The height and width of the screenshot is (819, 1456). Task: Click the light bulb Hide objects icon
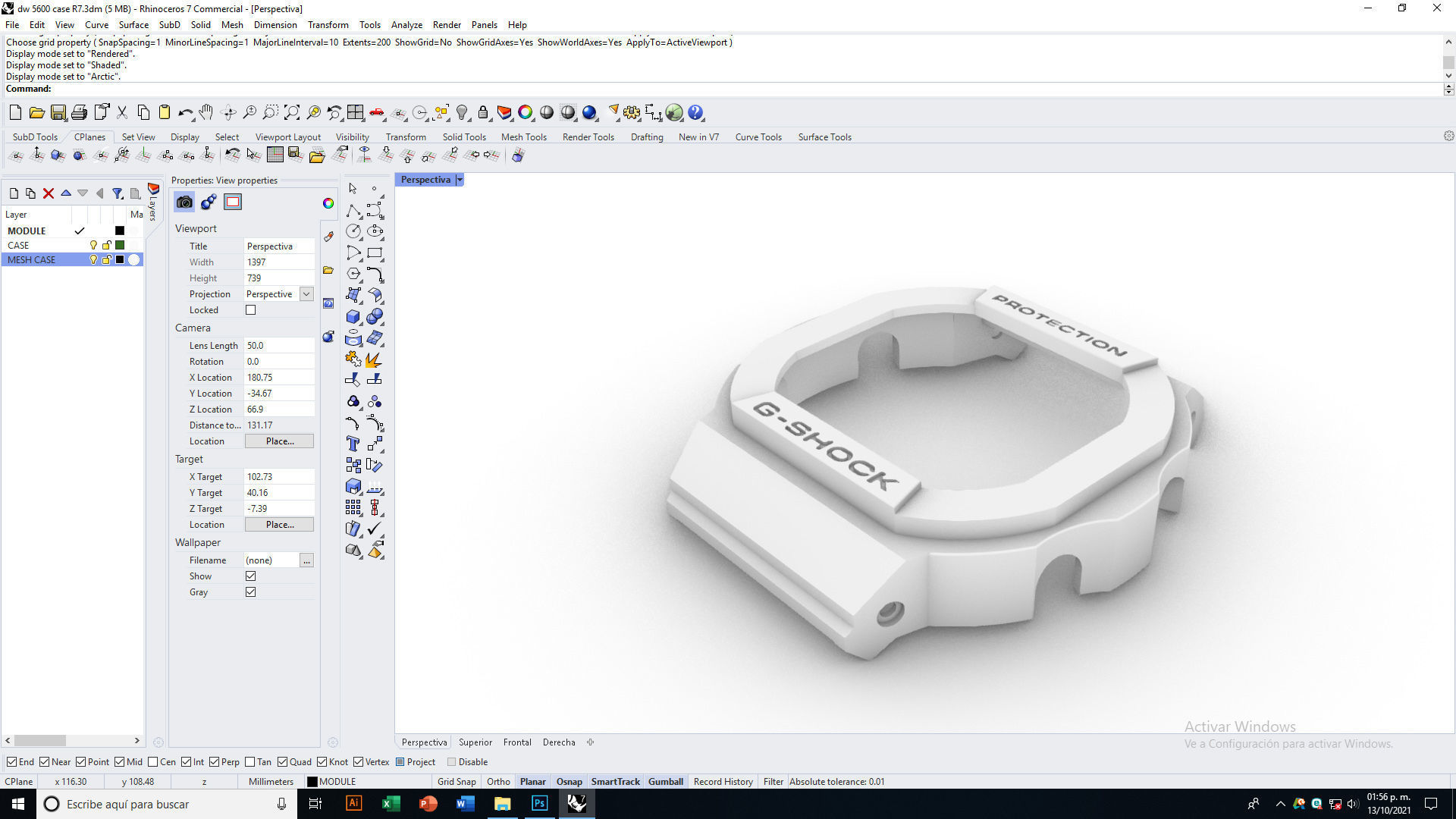point(462,113)
